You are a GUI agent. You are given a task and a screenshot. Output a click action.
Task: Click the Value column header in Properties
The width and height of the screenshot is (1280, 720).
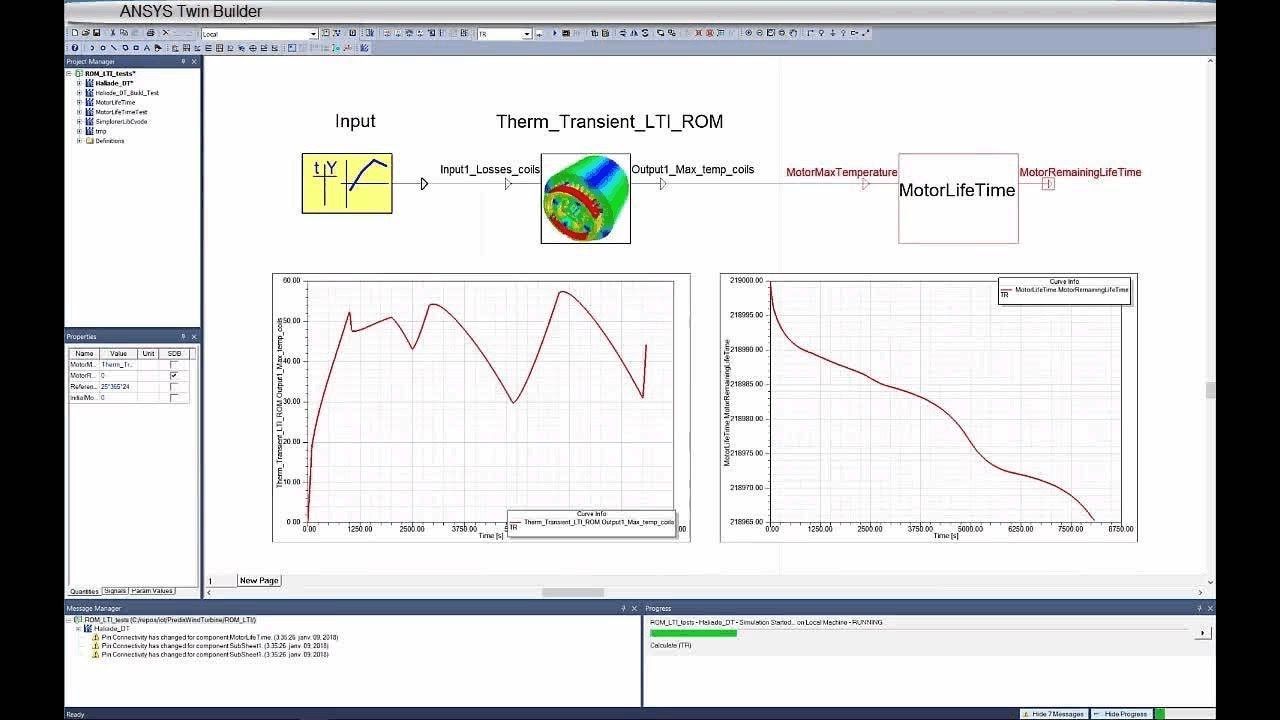tap(119, 353)
